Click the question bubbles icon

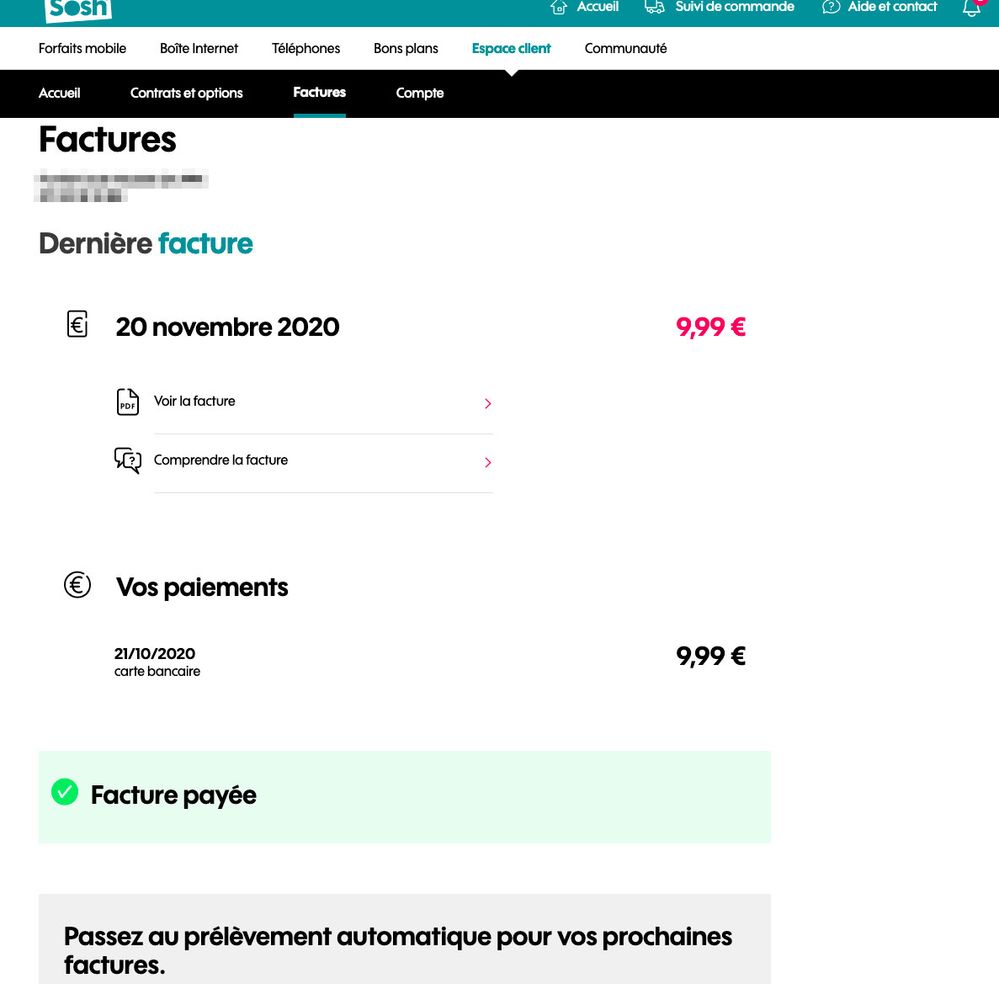pyautogui.click(x=128, y=460)
